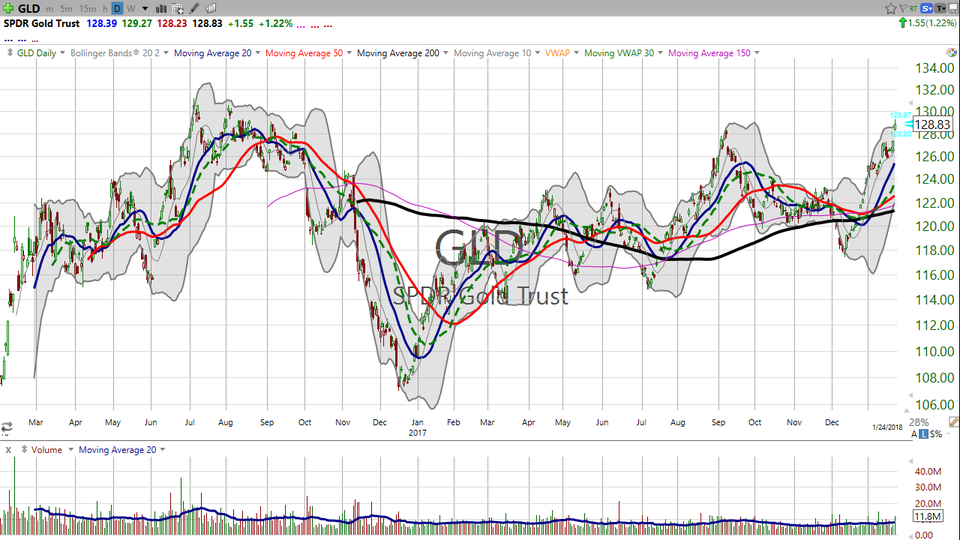The image size is (960, 540).
Task: Click the 1.55(1.22%) change readout
Action: pos(932,23)
